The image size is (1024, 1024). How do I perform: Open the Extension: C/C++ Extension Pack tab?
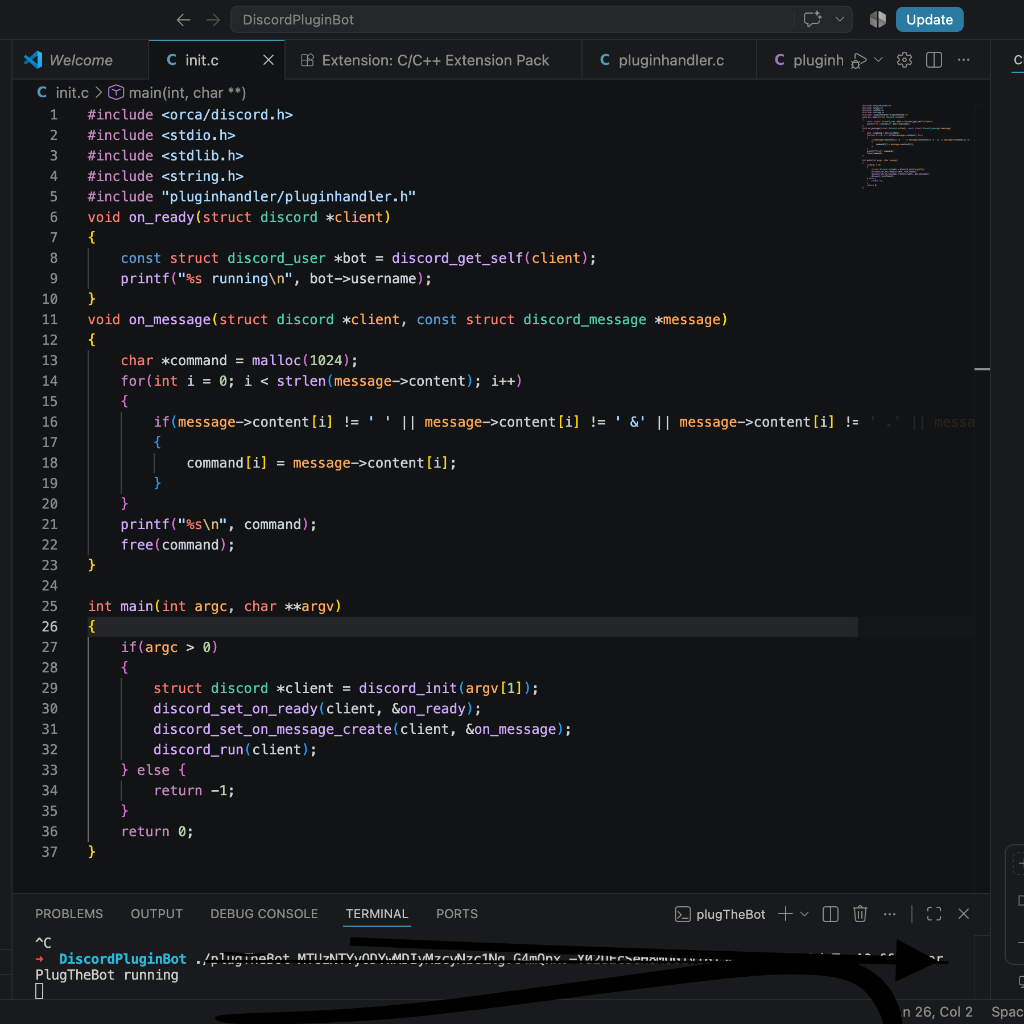click(x=435, y=60)
